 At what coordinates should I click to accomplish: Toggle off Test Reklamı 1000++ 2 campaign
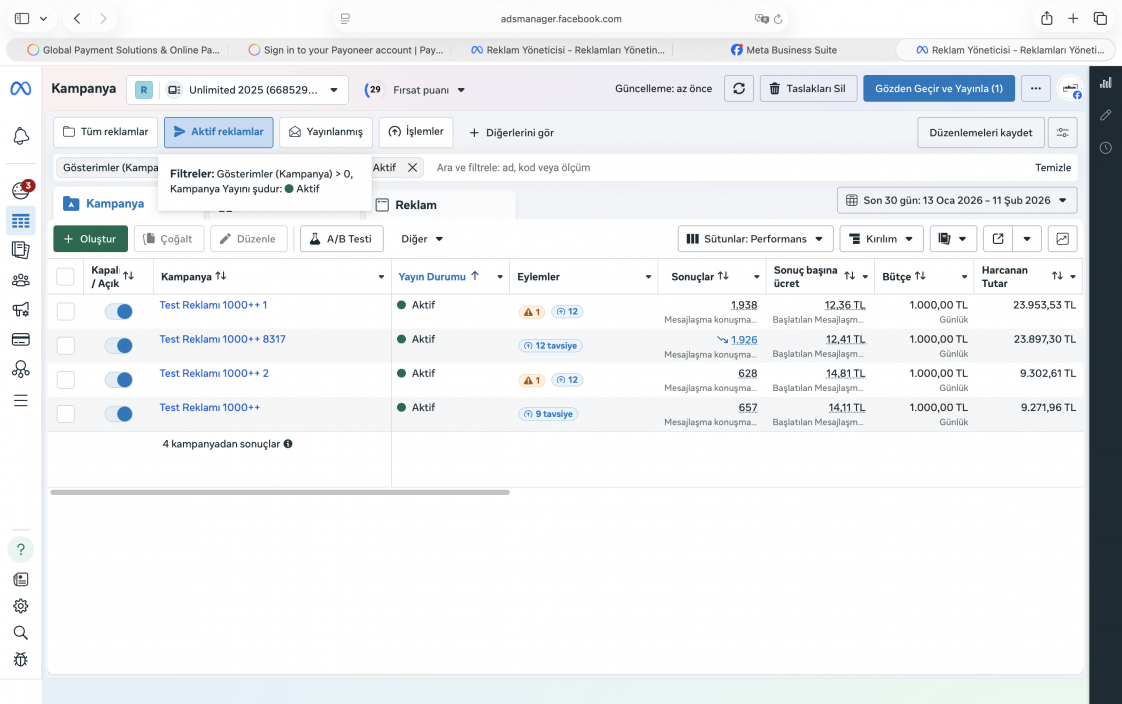coord(118,380)
